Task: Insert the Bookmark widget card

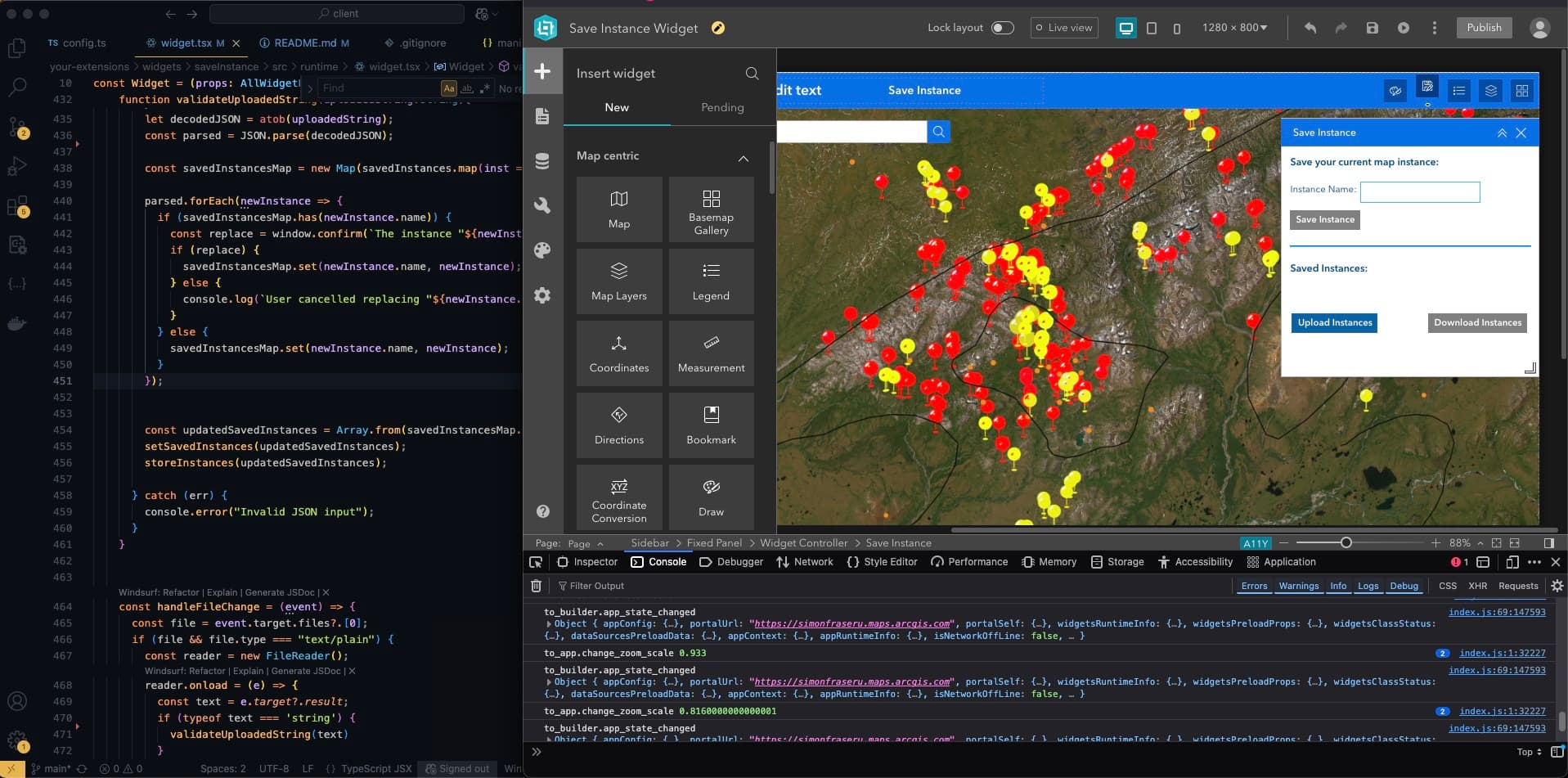Action: tap(711, 425)
